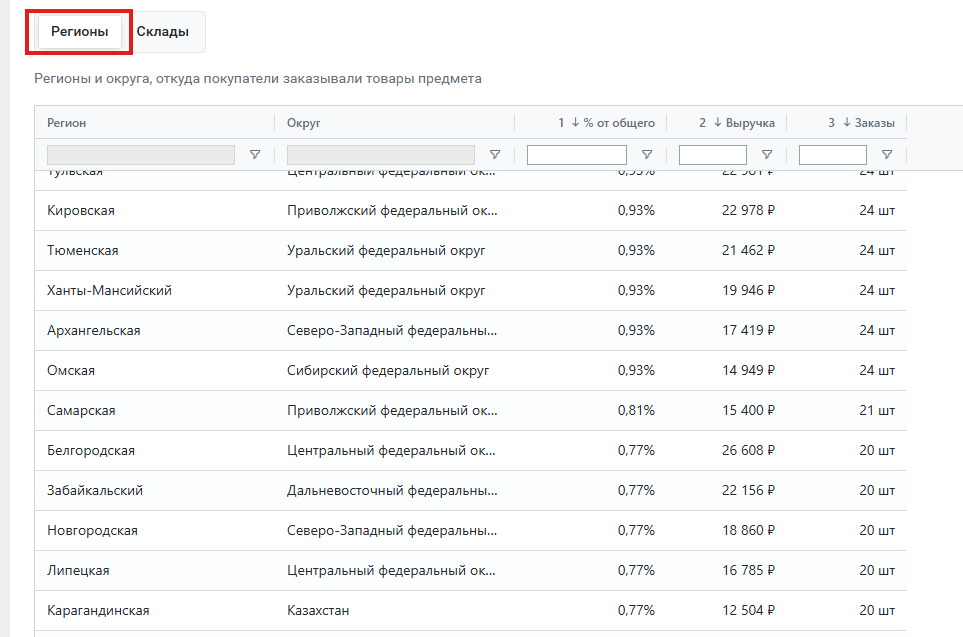Click filter icon for Заказы column
This screenshot has width=963, height=637.
(887, 155)
